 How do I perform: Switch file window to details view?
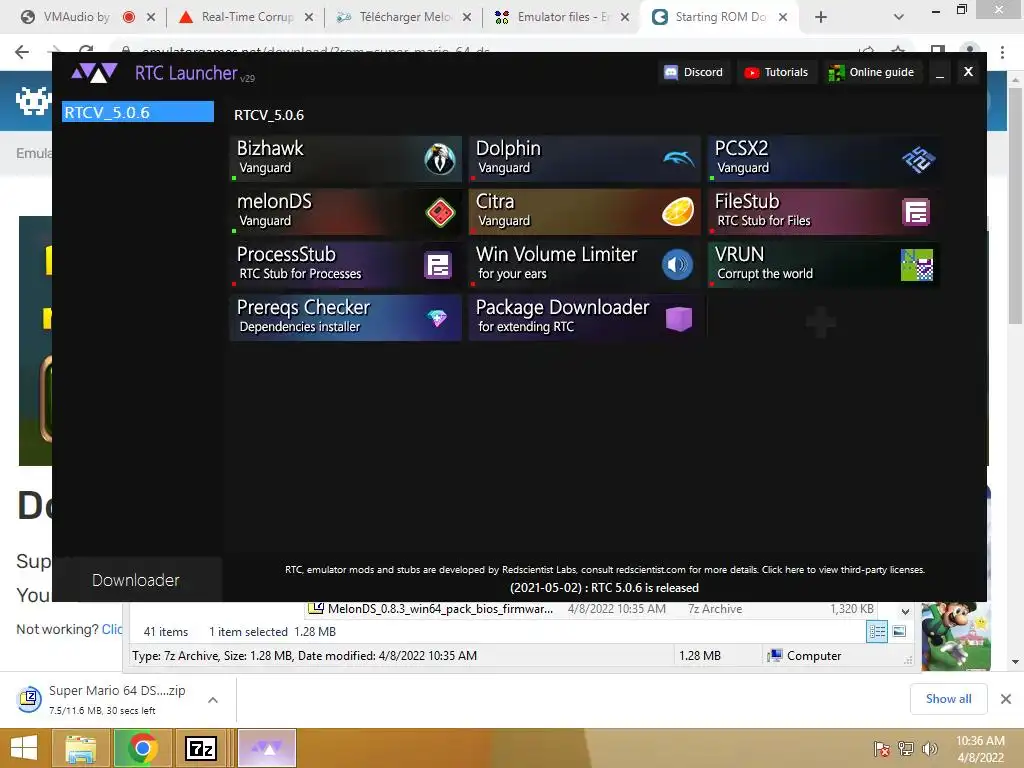877,631
